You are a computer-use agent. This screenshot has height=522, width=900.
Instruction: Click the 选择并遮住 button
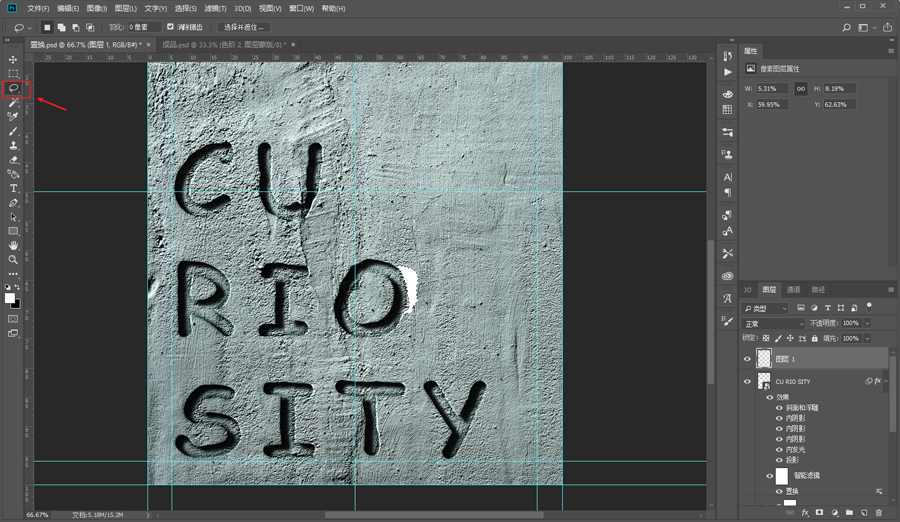point(244,27)
